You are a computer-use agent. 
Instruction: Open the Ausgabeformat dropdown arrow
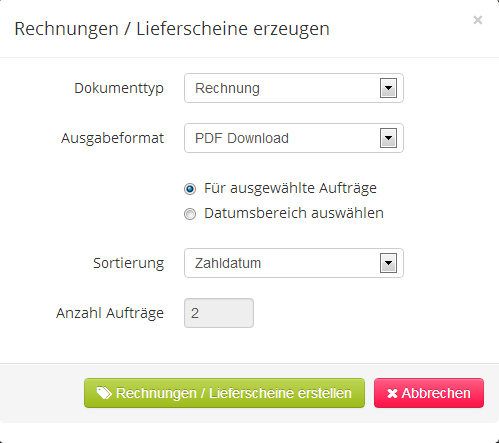388,138
